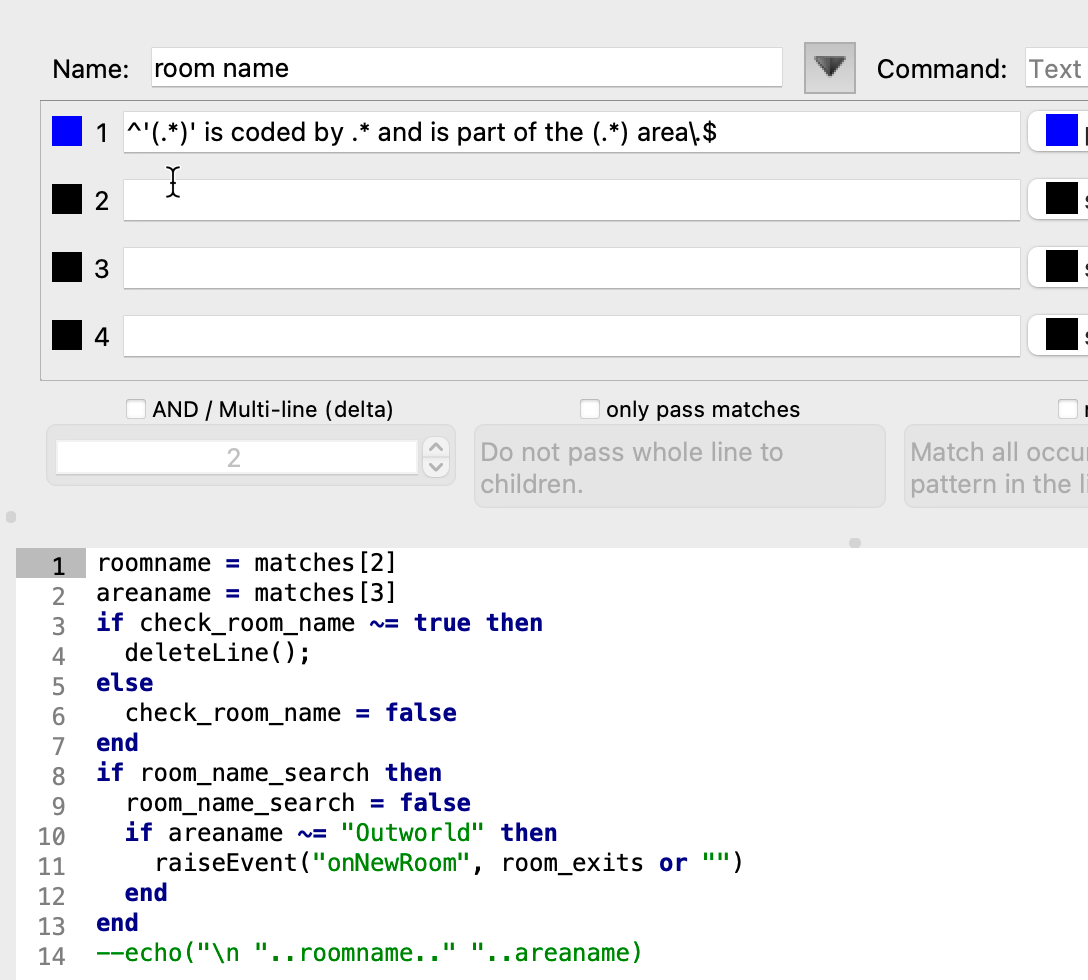Open the pattern 4 type dropdown at right
Image resolution: width=1088 pixels, height=980 pixels.
coord(1060,336)
